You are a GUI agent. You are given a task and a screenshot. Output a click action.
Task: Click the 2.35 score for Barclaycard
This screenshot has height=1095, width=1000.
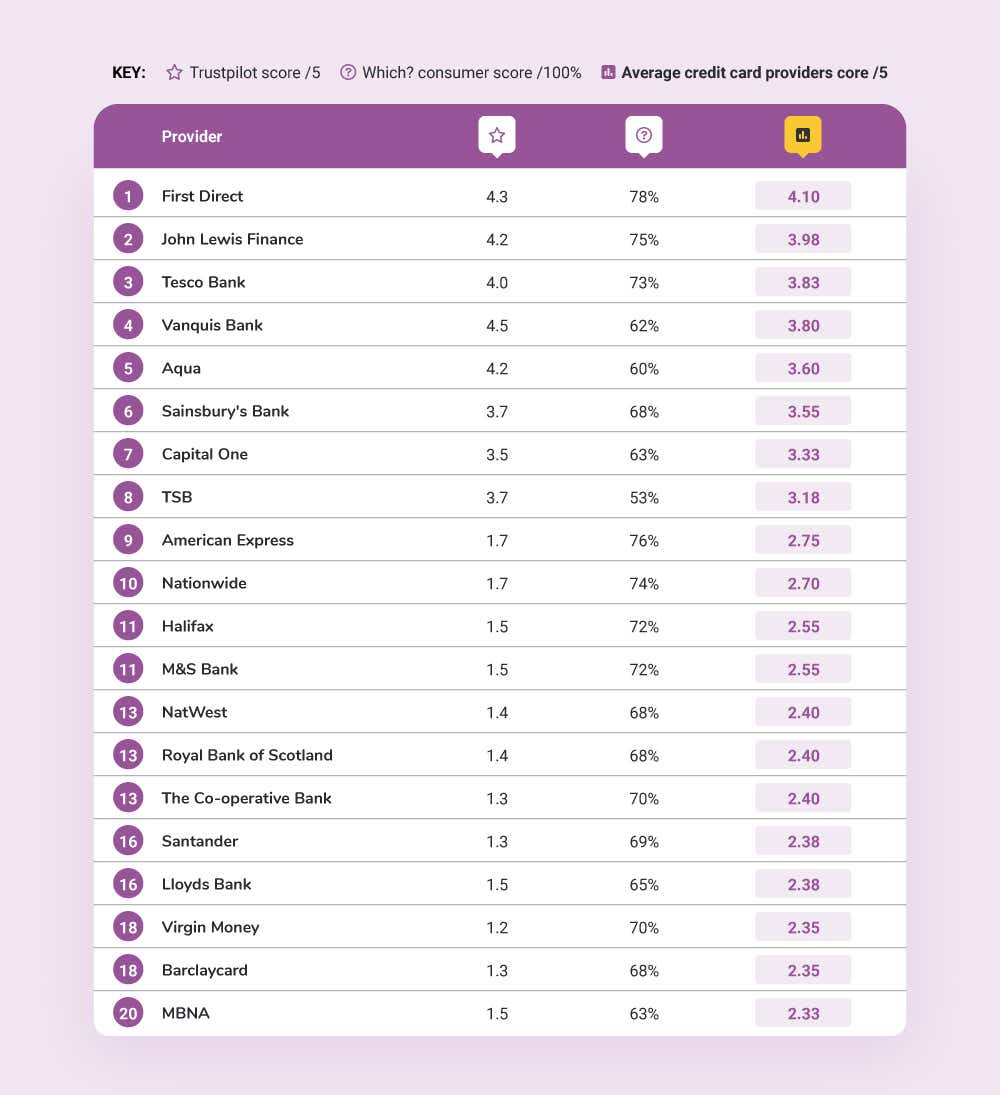tap(803, 970)
